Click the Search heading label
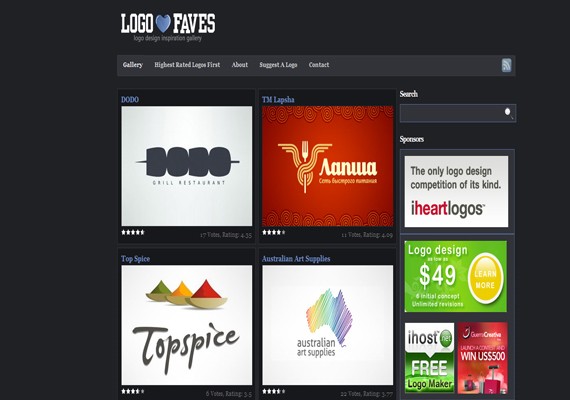The width and height of the screenshot is (570, 400). pyautogui.click(x=409, y=94)
